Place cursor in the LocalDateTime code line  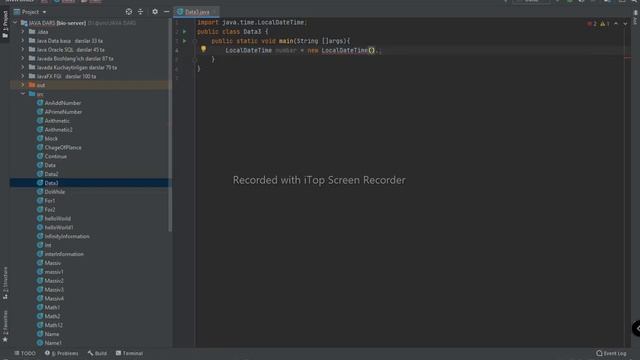(303, 50)
